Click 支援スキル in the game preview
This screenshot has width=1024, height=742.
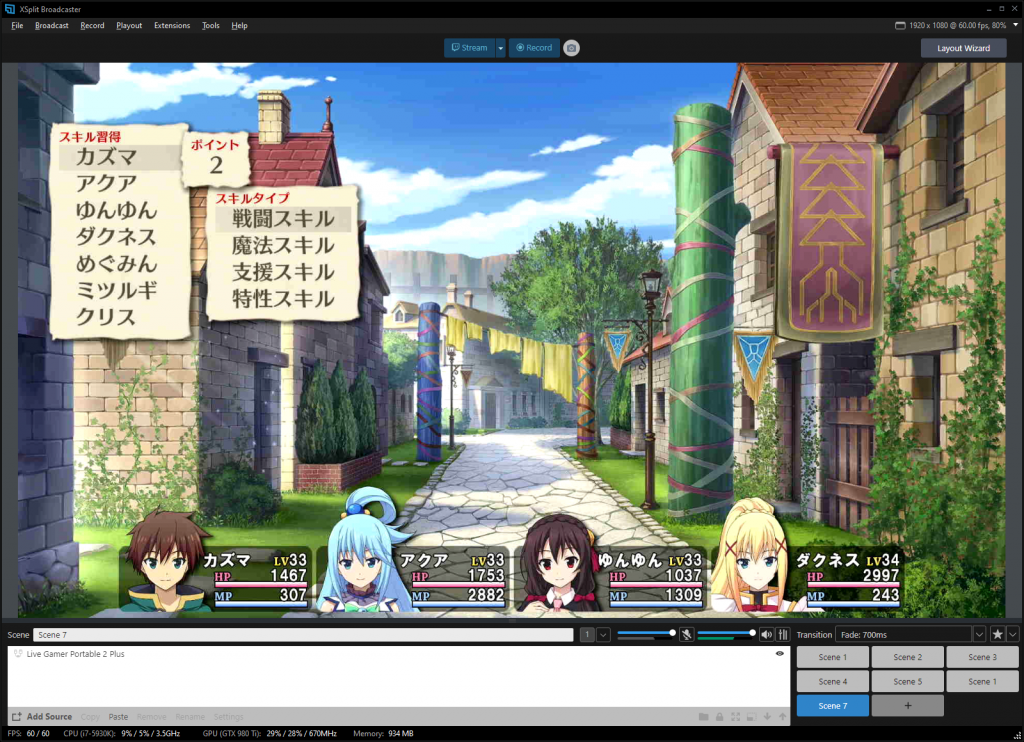click(283, 272)
